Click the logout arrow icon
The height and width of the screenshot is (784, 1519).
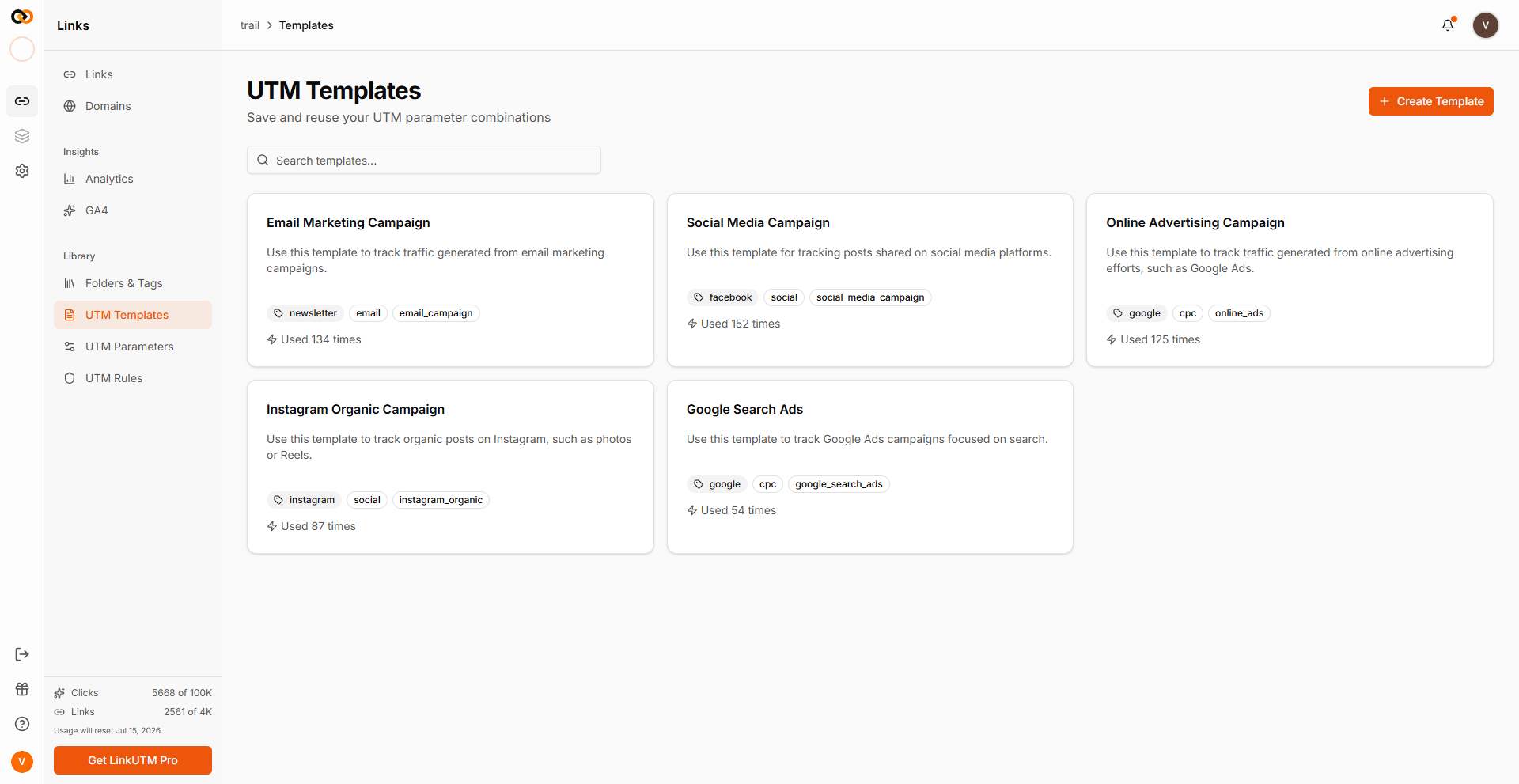22,654
